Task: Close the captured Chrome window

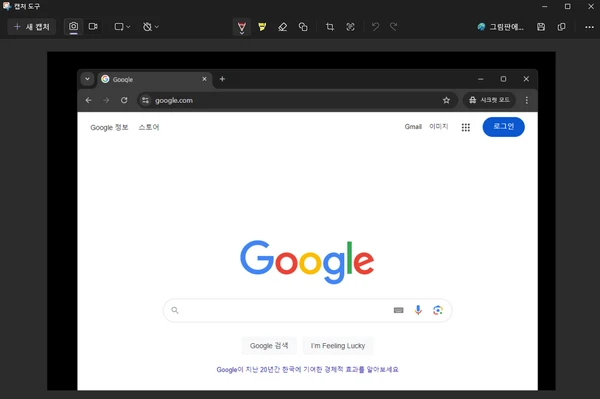Action: pos(526,79)
